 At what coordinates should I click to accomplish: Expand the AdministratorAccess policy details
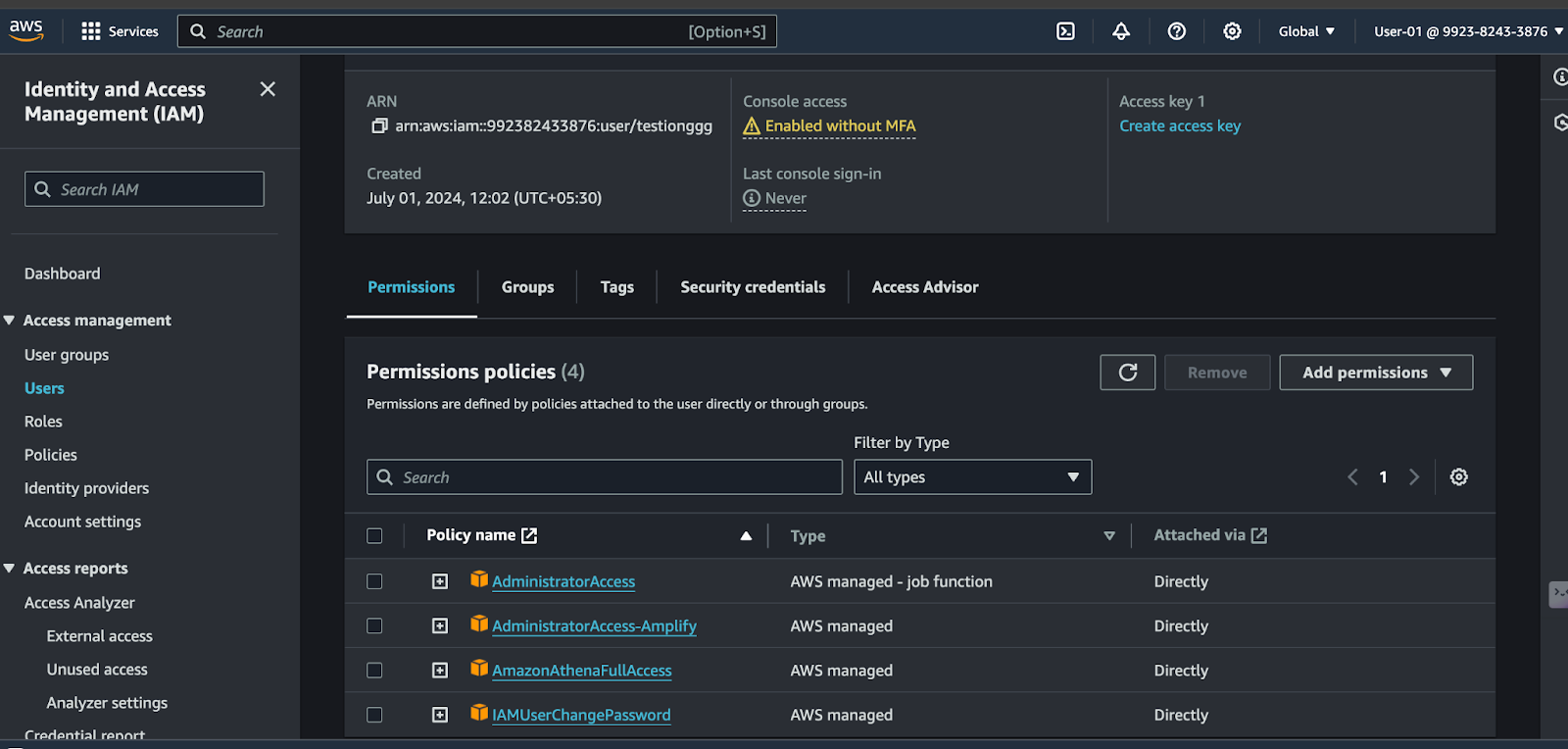[x=440, y=581]
